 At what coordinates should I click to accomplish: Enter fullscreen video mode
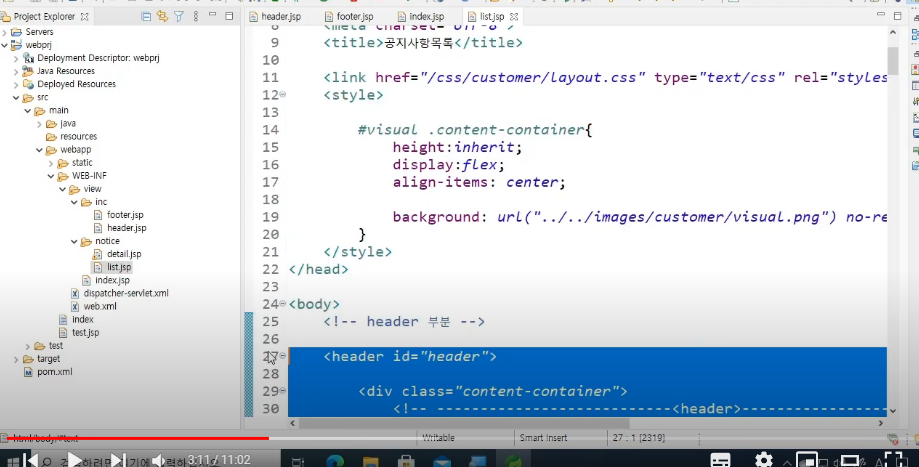coord(895,460)
